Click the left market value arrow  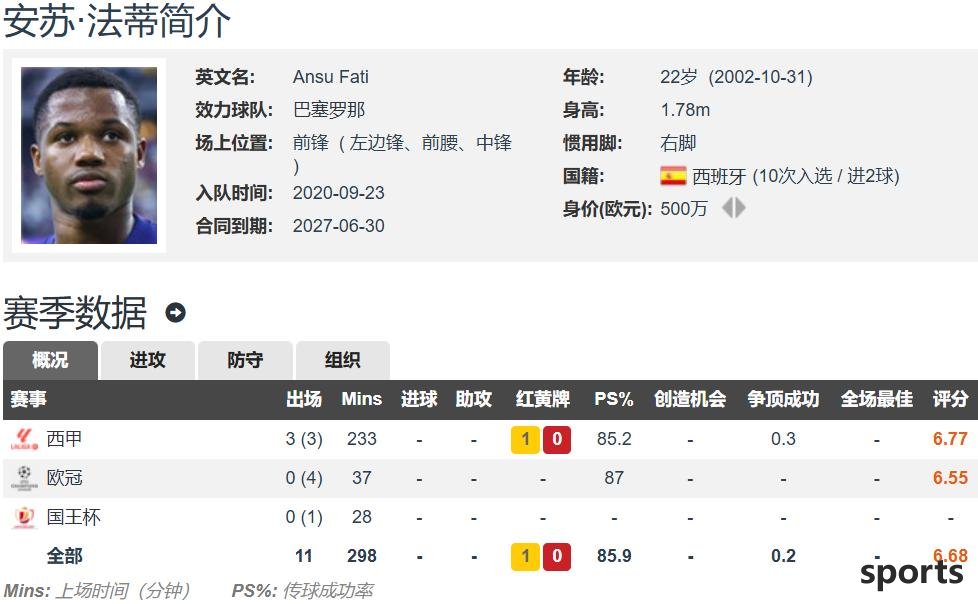tap(728, 208)
